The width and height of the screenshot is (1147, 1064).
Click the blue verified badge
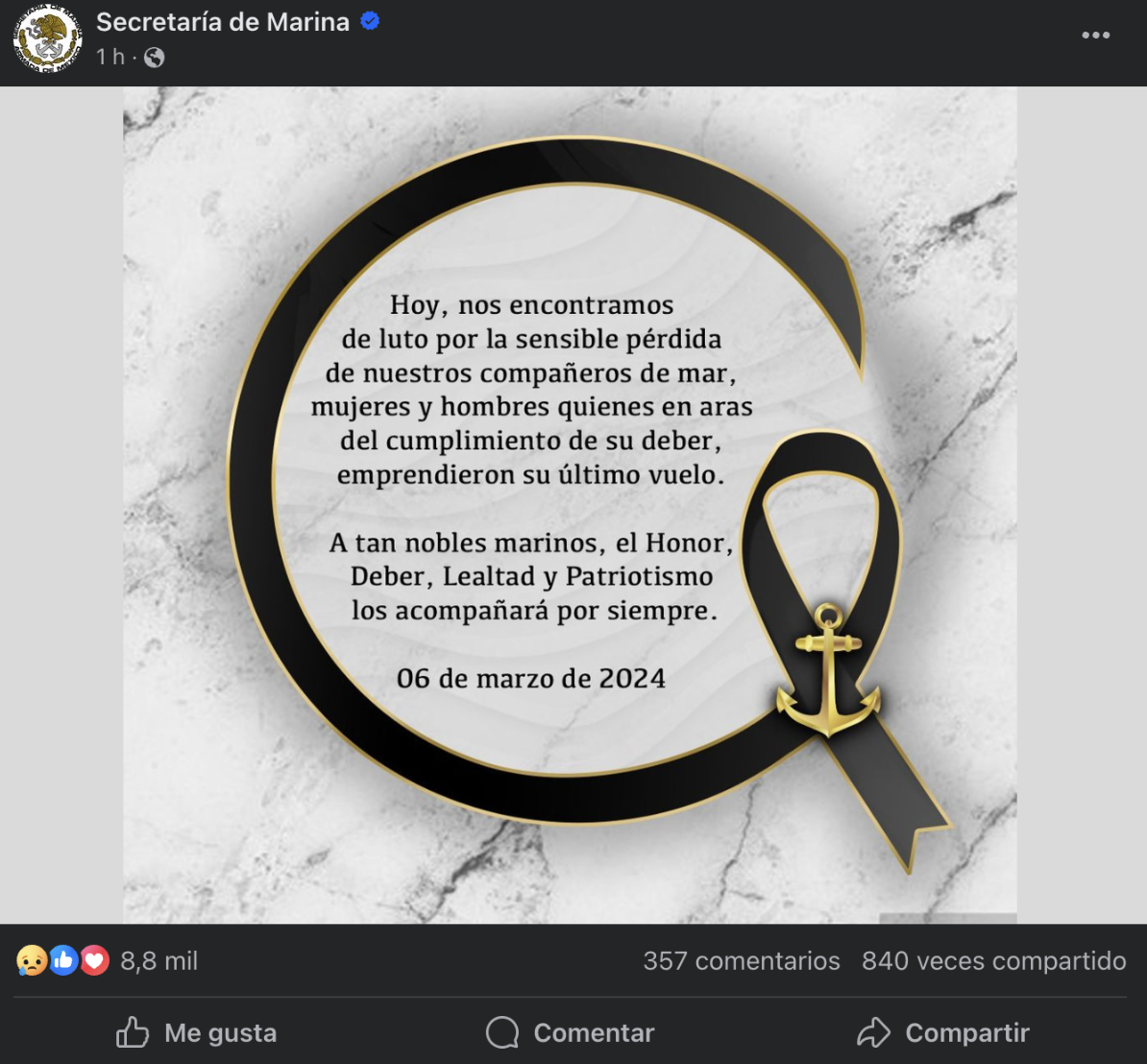coord(370,21)
